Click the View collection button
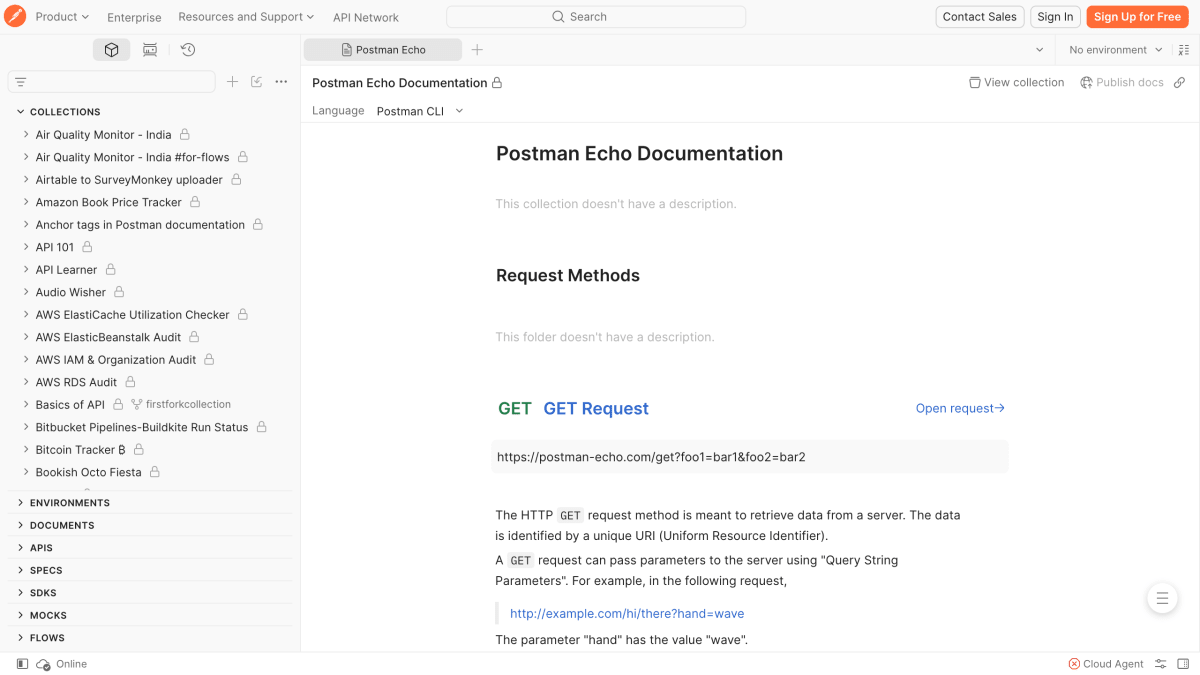The image size is (1200, 675). (1017, 83)
